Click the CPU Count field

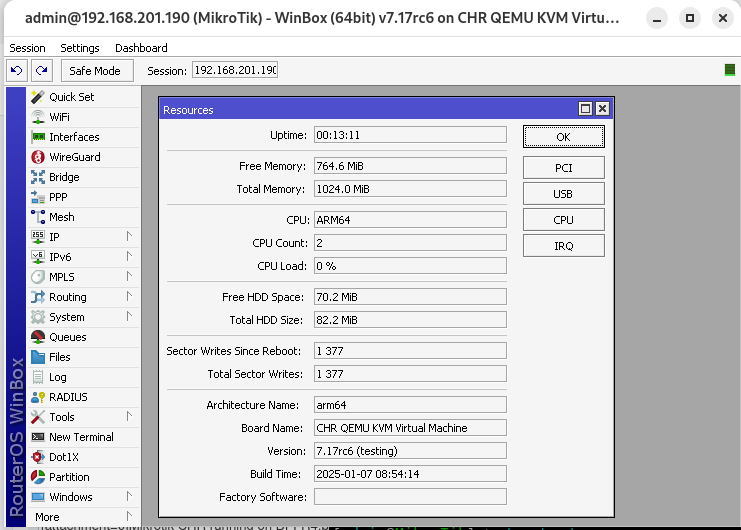(410, 243)
